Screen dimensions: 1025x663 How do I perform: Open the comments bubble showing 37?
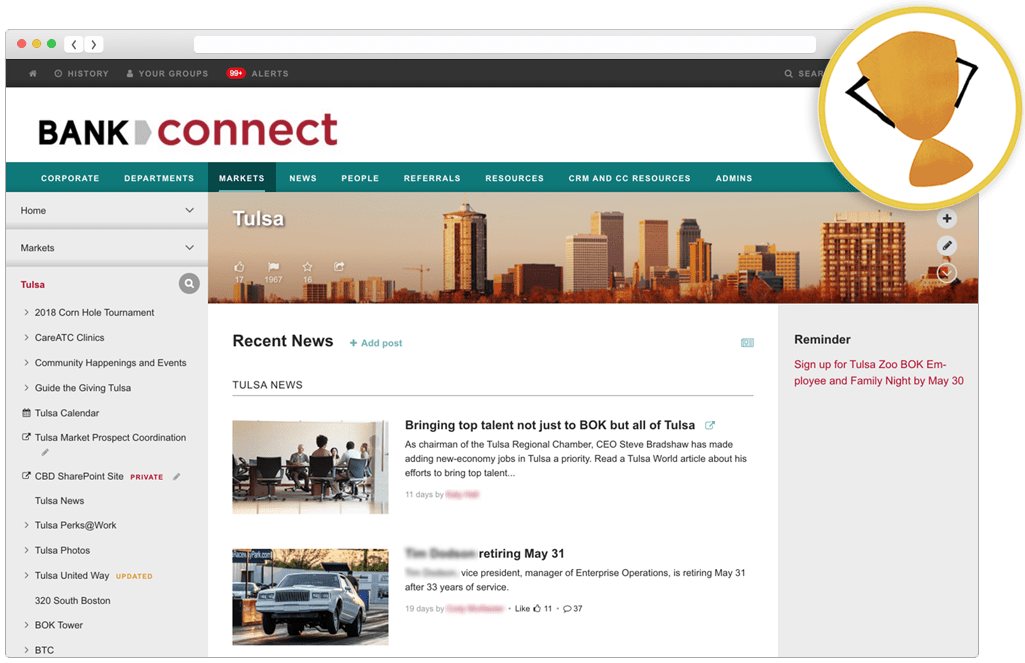567,609
